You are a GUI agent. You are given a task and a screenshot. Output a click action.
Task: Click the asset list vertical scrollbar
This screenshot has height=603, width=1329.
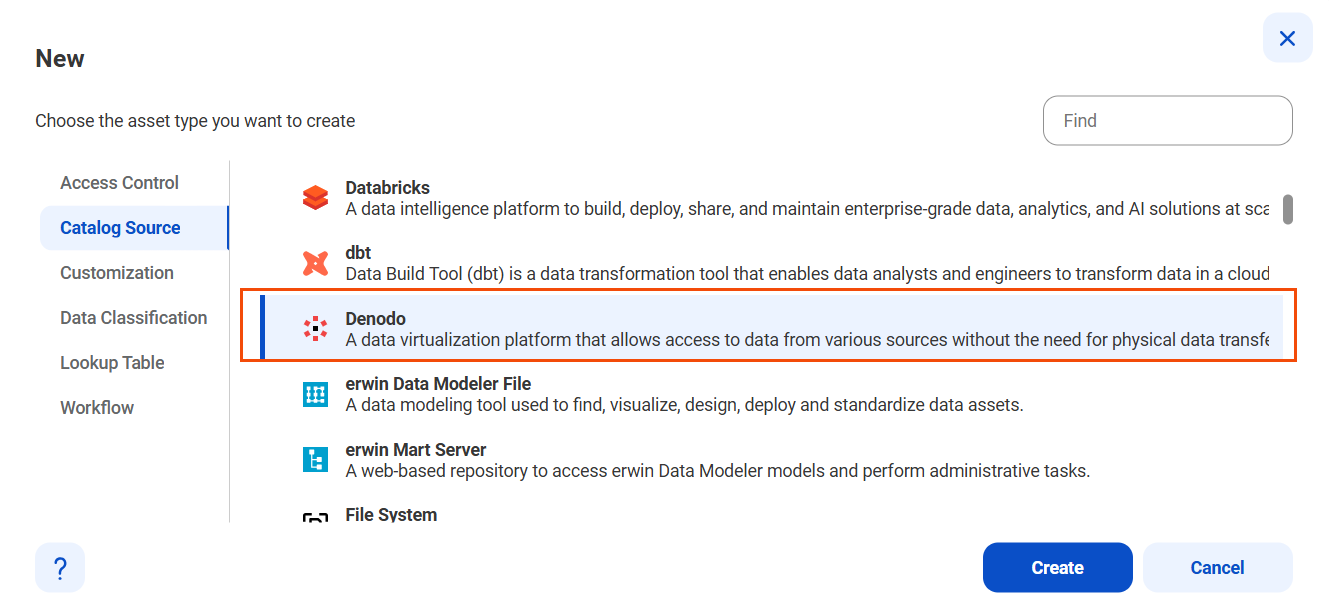[x=1288, y=210]
